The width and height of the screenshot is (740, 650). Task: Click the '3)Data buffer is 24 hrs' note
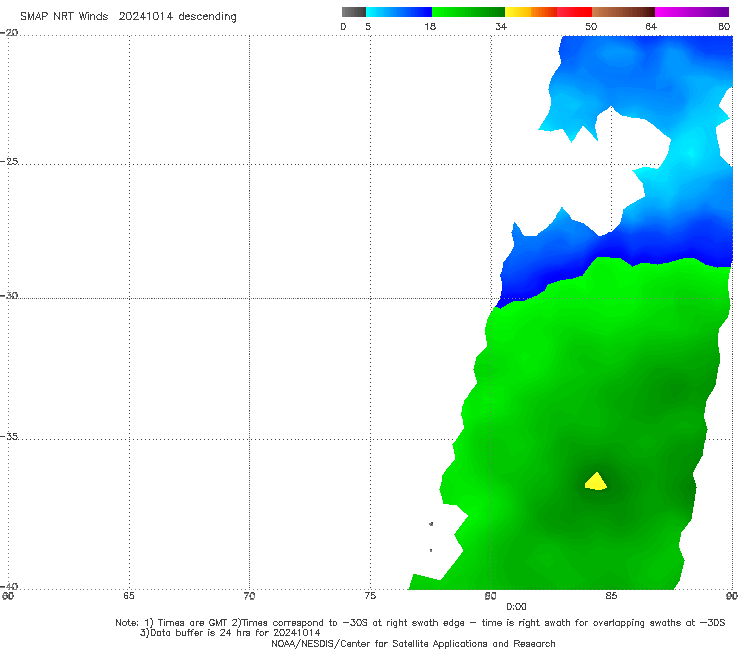point(230,633)
